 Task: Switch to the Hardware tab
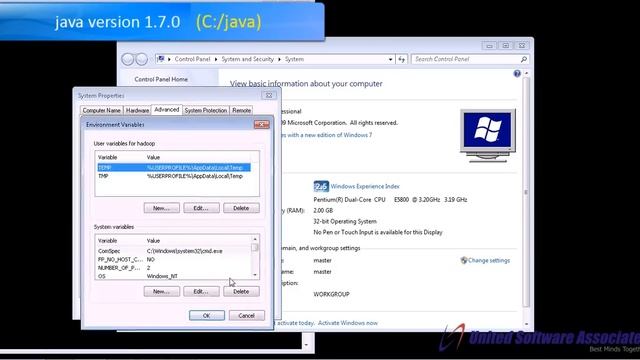tap(137, 110)
